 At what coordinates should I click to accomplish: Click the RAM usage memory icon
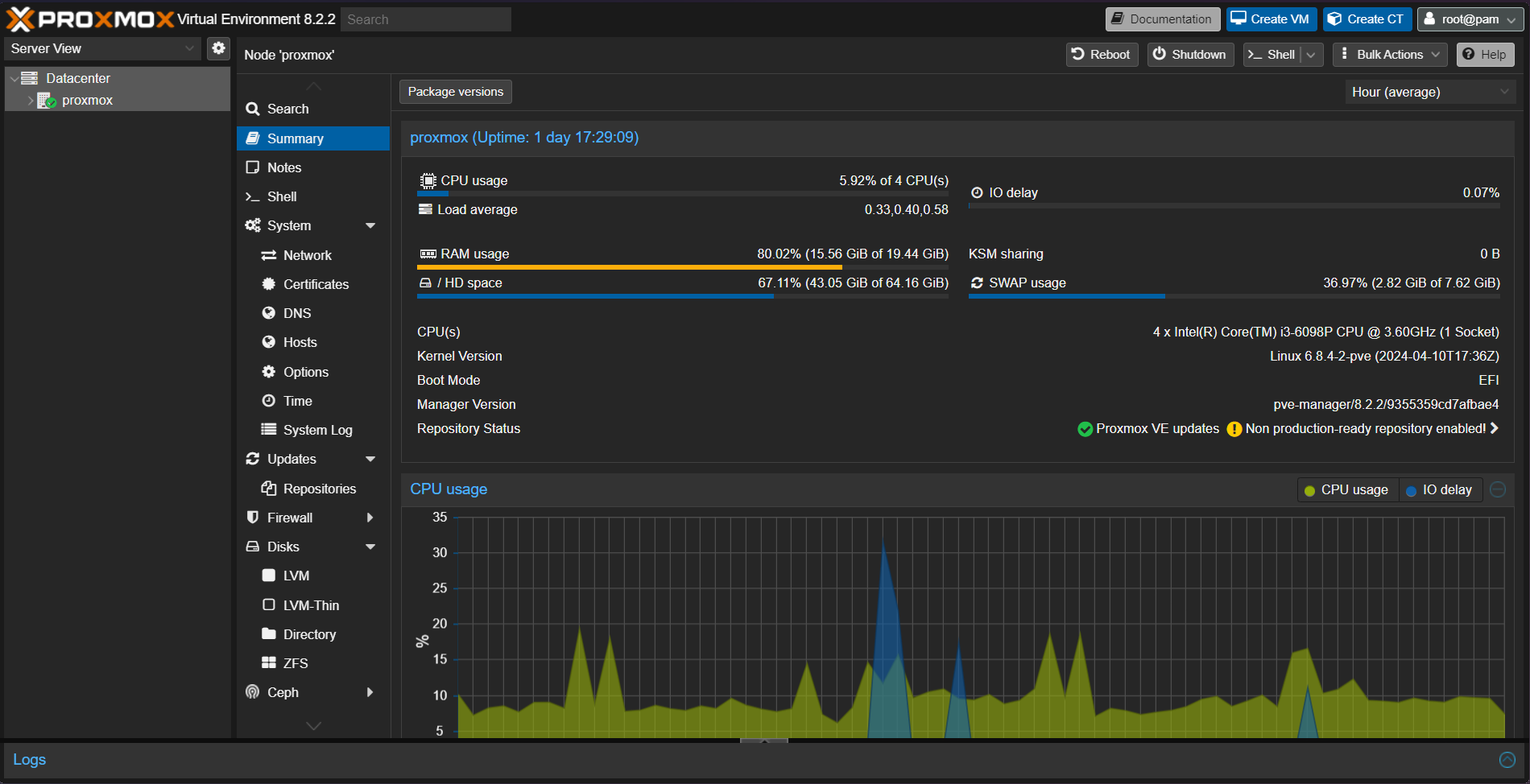(x=428, y=254)
